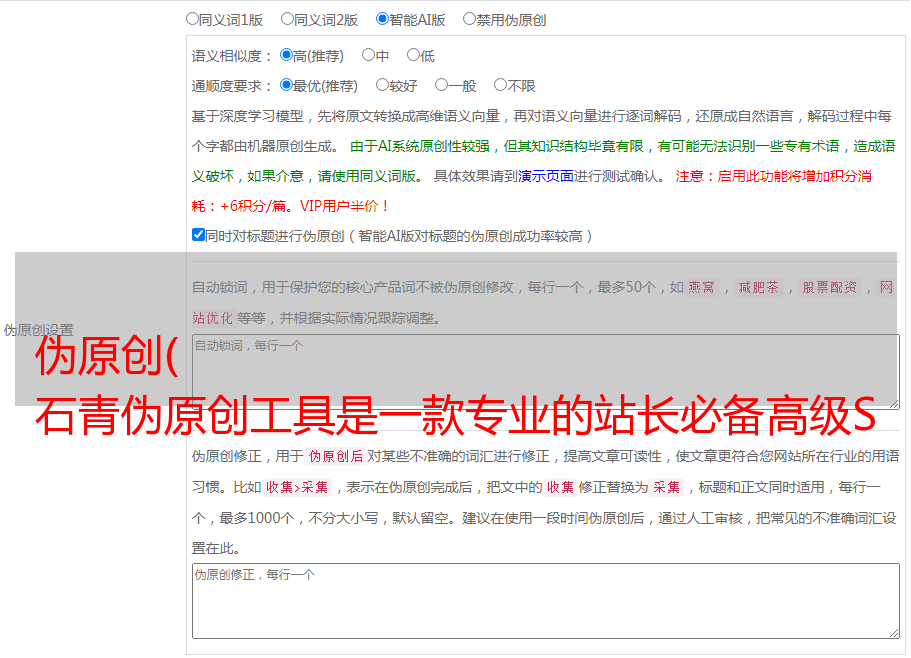Click the 收集>采集 example tag

(297, 487)
